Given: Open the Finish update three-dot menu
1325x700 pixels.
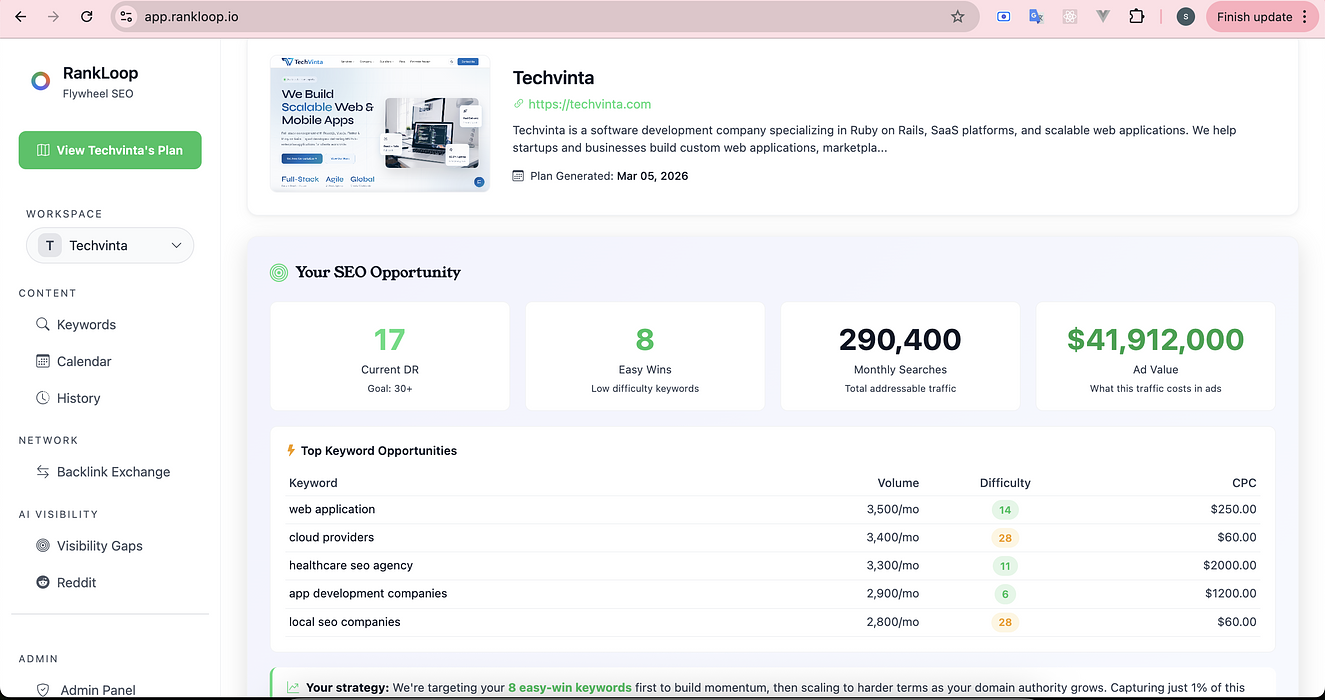Looking at the screenshot, I should click(x=1303, y=16).
